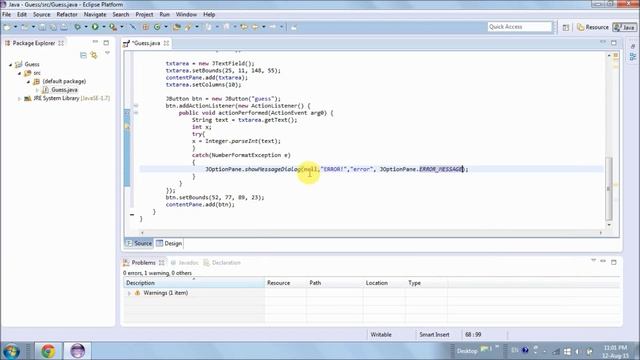Select the Guess.java editor tab
This screenshot has width=640, height=360.
pyautogui.click(x=146, y=43)
